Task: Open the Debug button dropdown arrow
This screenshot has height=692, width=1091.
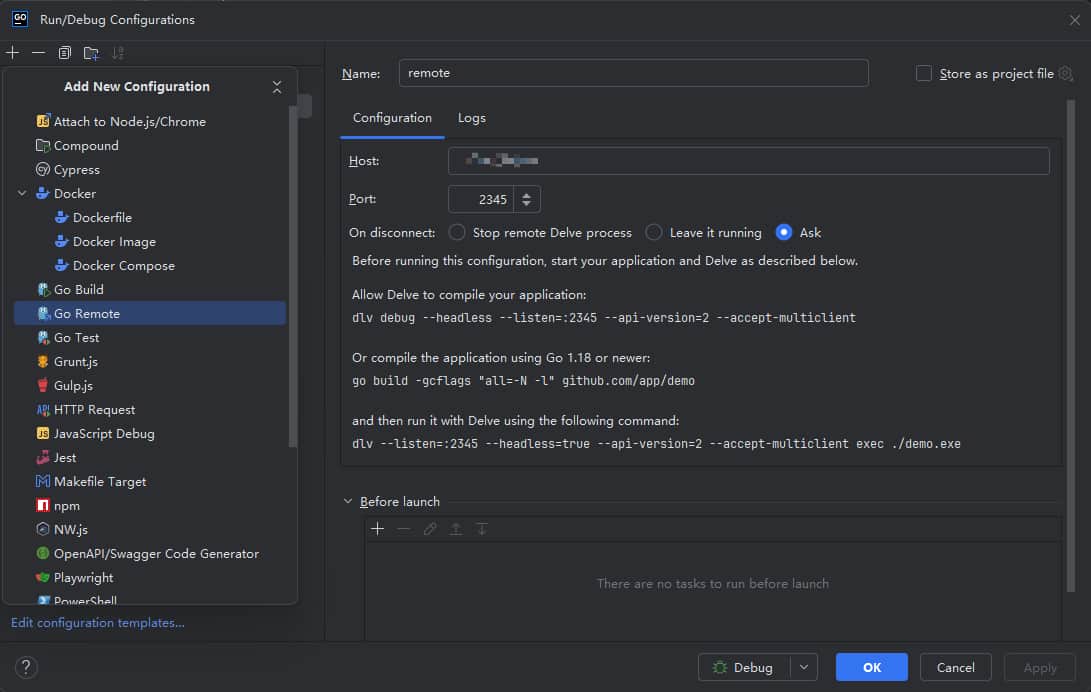Action: tap(804, 668)
